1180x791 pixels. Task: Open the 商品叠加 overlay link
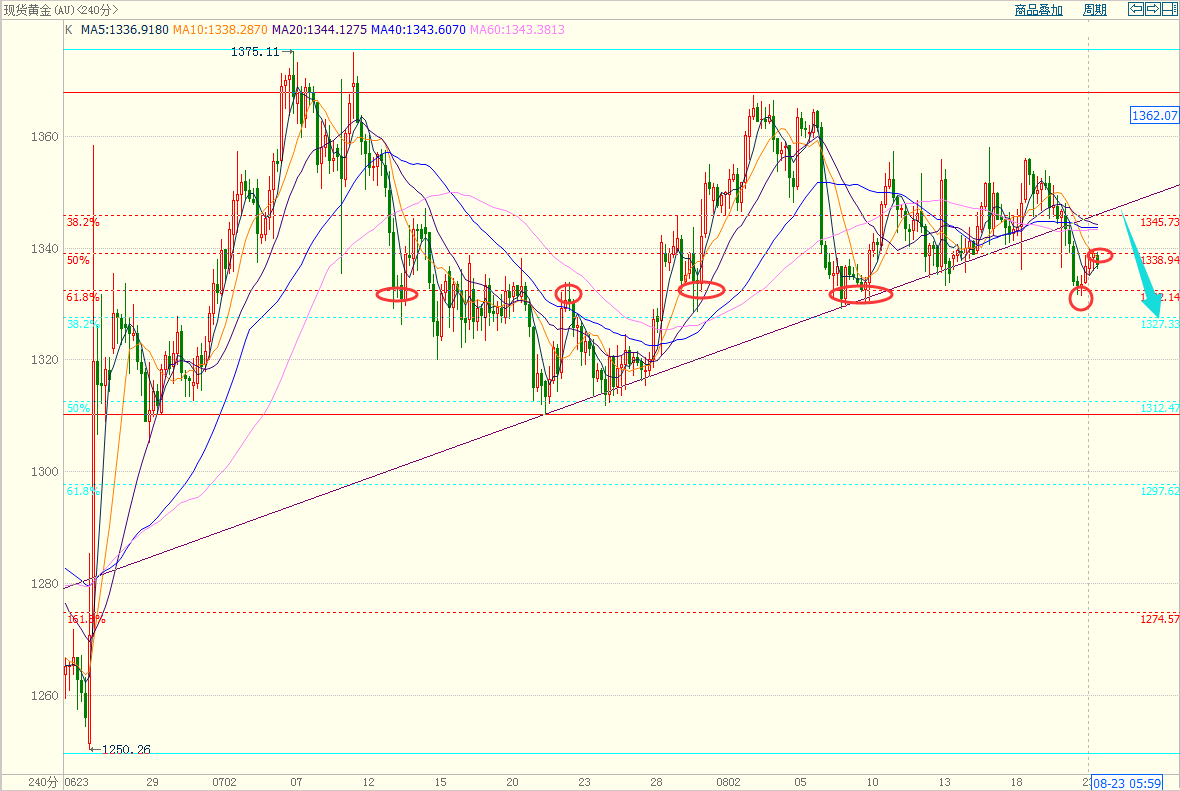[x=1038, y=10]
